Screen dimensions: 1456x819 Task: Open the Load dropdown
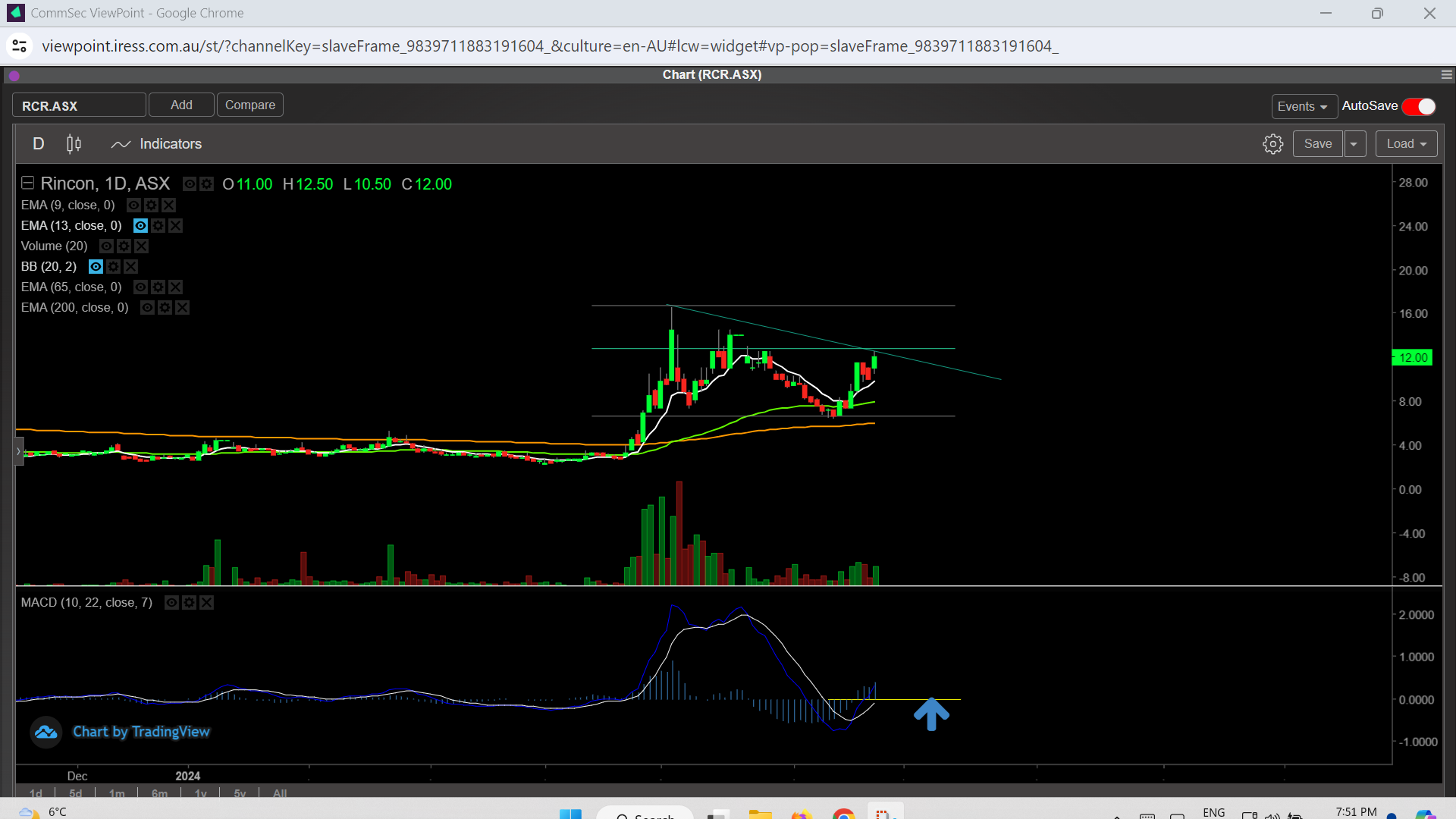click(1406, 144)
